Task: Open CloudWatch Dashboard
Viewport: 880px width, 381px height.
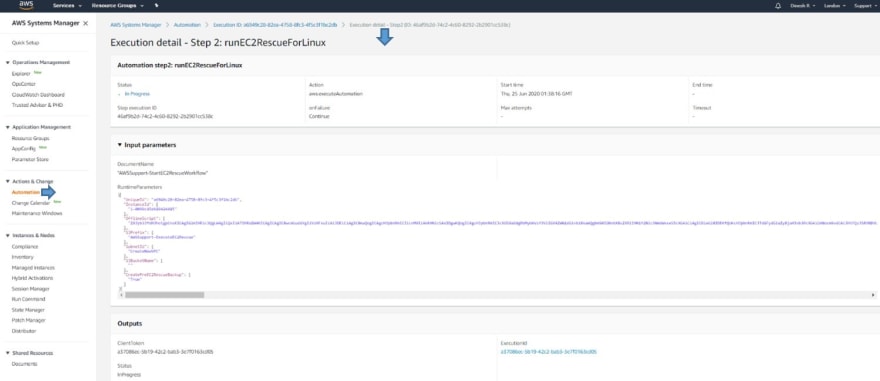Action: point(38,95)
